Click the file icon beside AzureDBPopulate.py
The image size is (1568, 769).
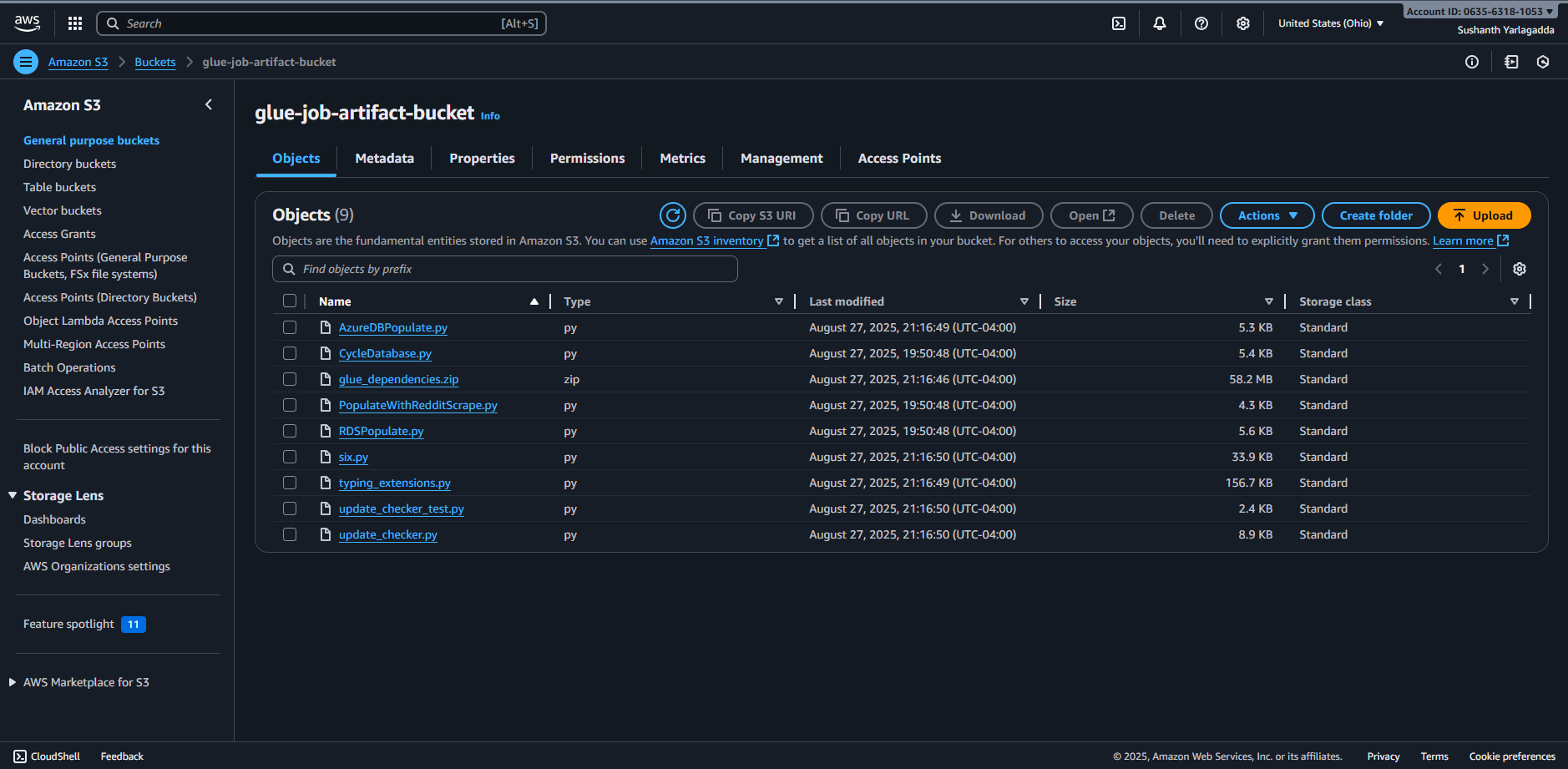click(x=326, y=327)
